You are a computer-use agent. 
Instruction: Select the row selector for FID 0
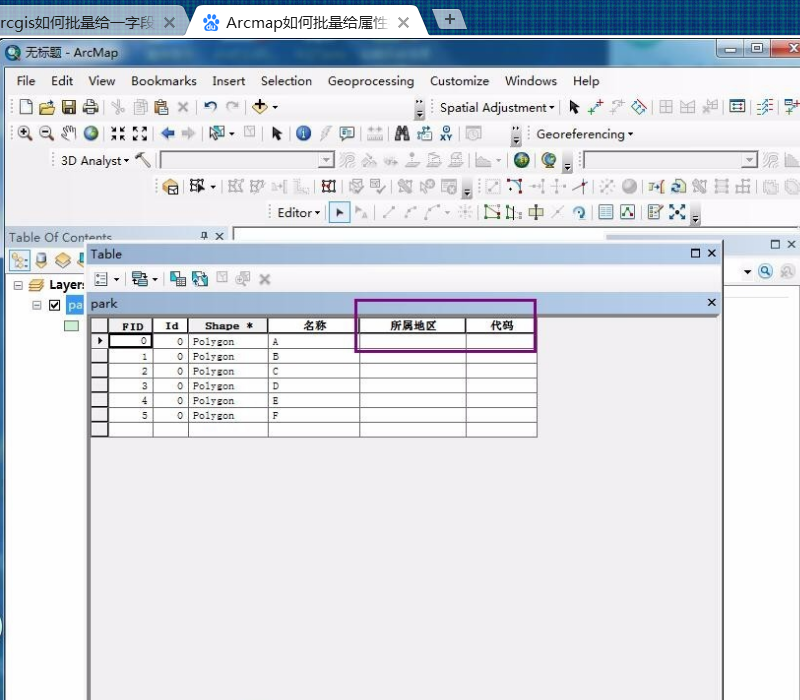[x=99, y=341]
